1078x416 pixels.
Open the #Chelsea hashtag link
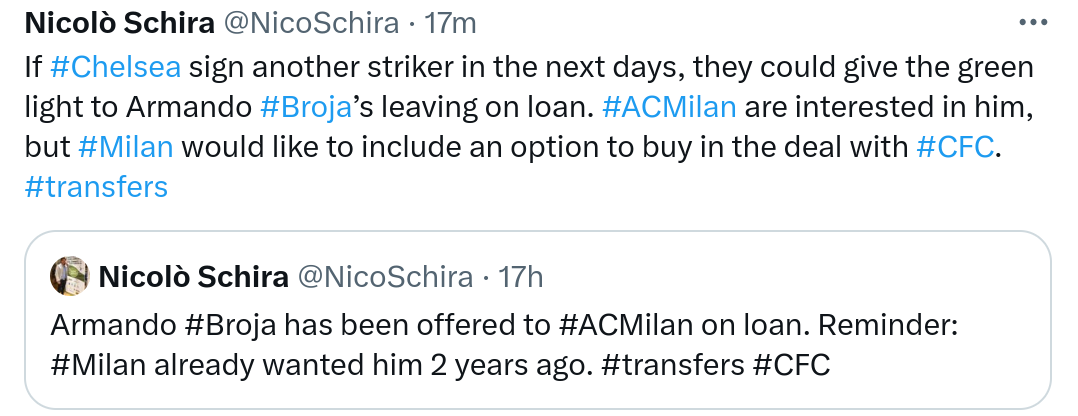[115, 68]
